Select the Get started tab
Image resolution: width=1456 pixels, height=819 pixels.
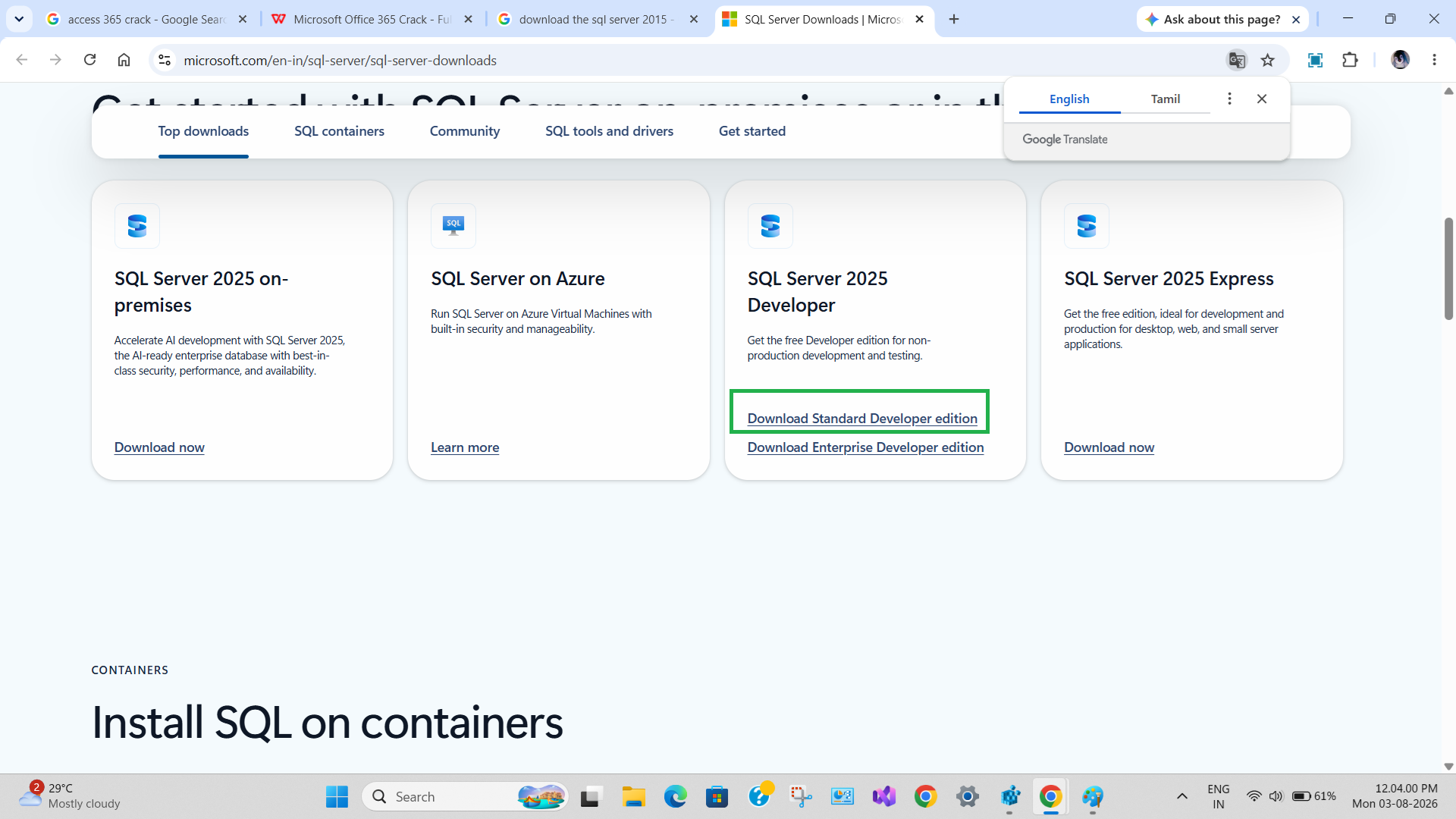tap(752, 131)
